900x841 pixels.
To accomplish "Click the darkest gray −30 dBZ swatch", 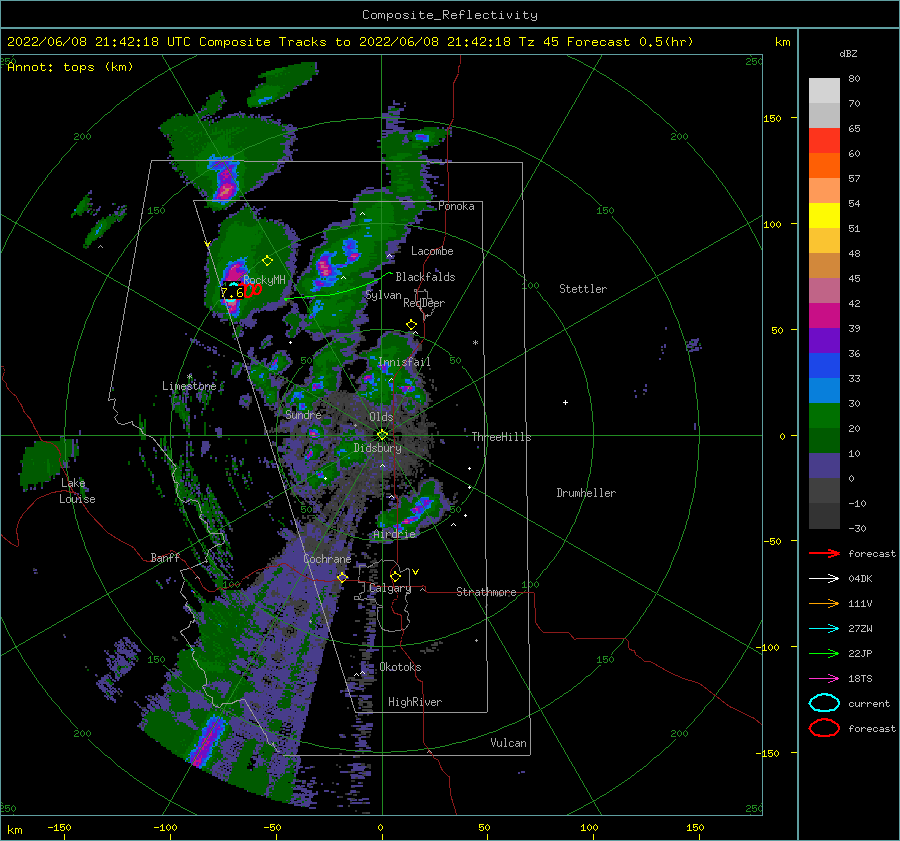I will [x=824, y=516].
